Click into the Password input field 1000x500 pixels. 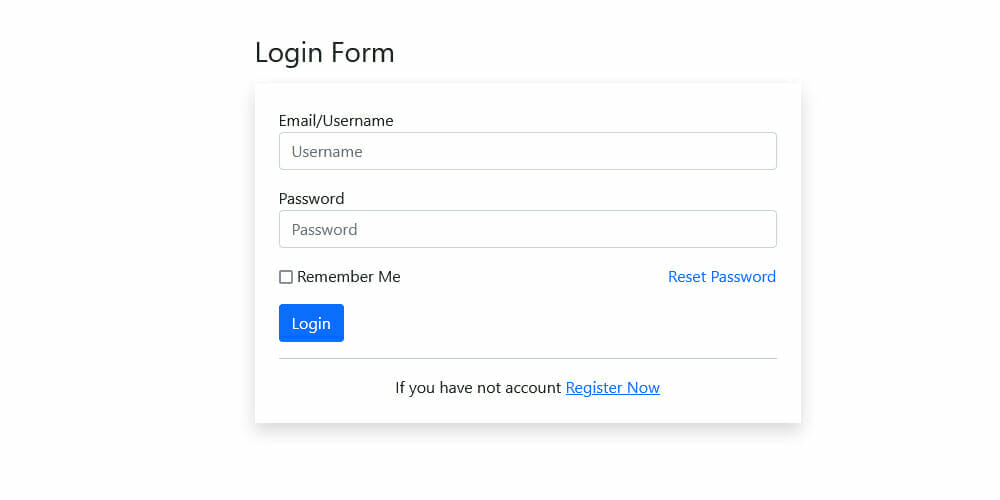[527, 229]
